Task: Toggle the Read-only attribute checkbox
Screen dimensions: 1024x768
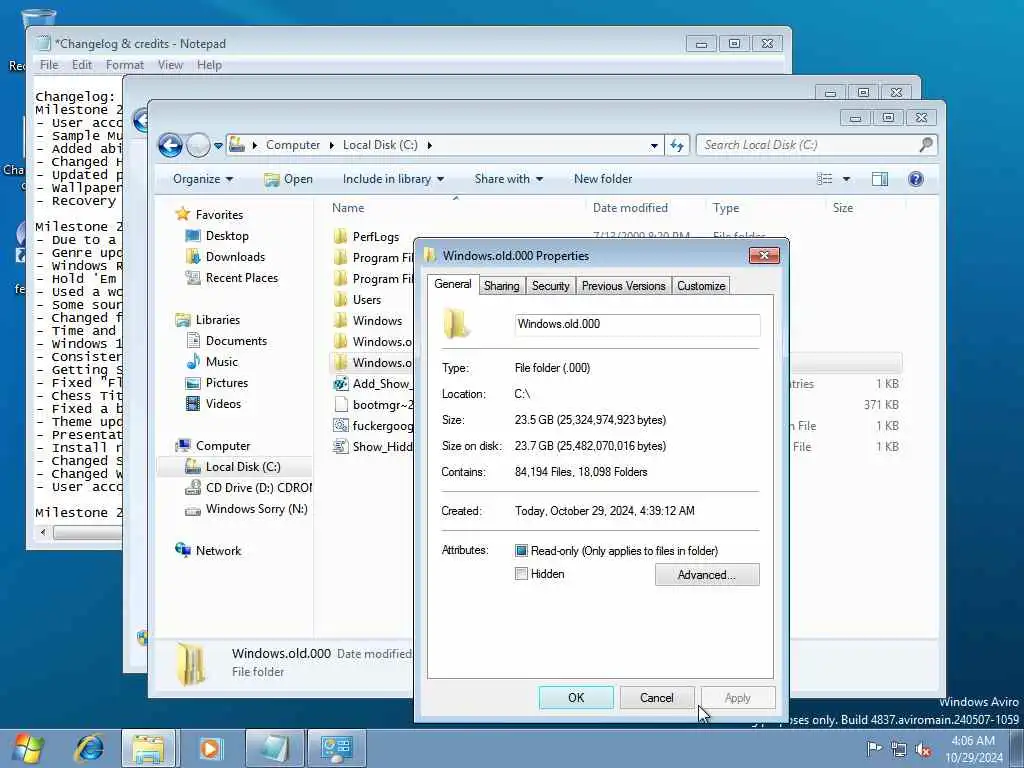Action: 521,551
